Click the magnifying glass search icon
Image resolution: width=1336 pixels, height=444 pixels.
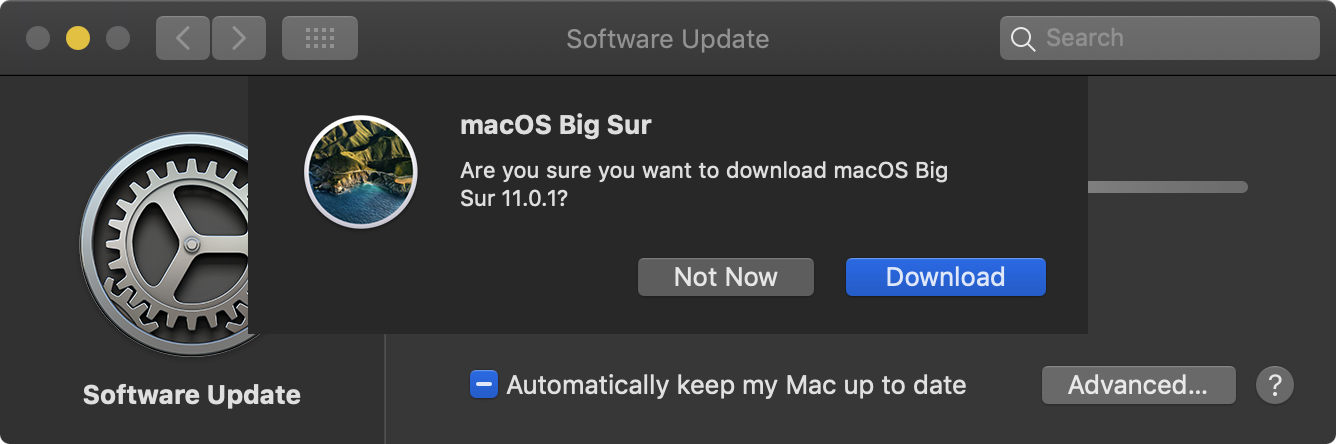pyautogui.click(x=1022, y=39)
